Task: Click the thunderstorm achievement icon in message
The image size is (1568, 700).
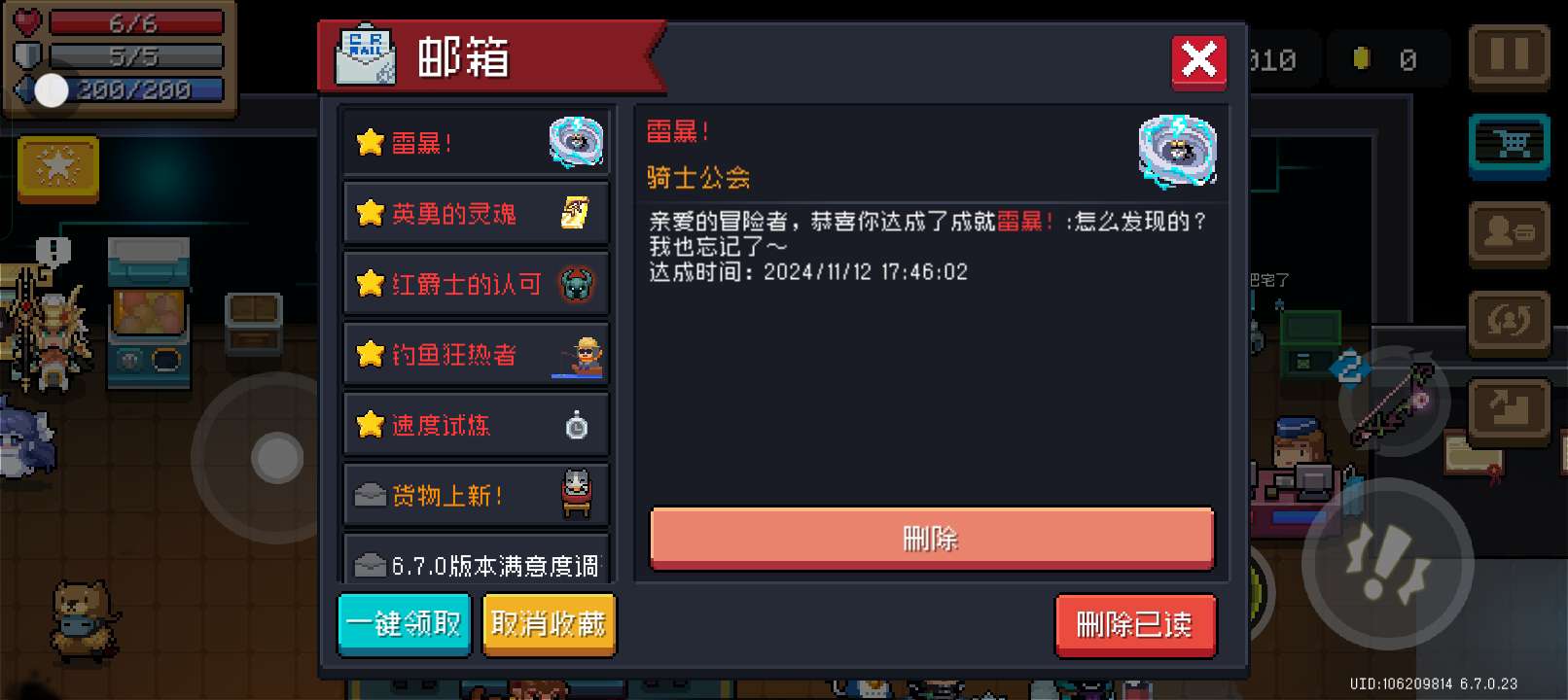Action: [1178, 151]
